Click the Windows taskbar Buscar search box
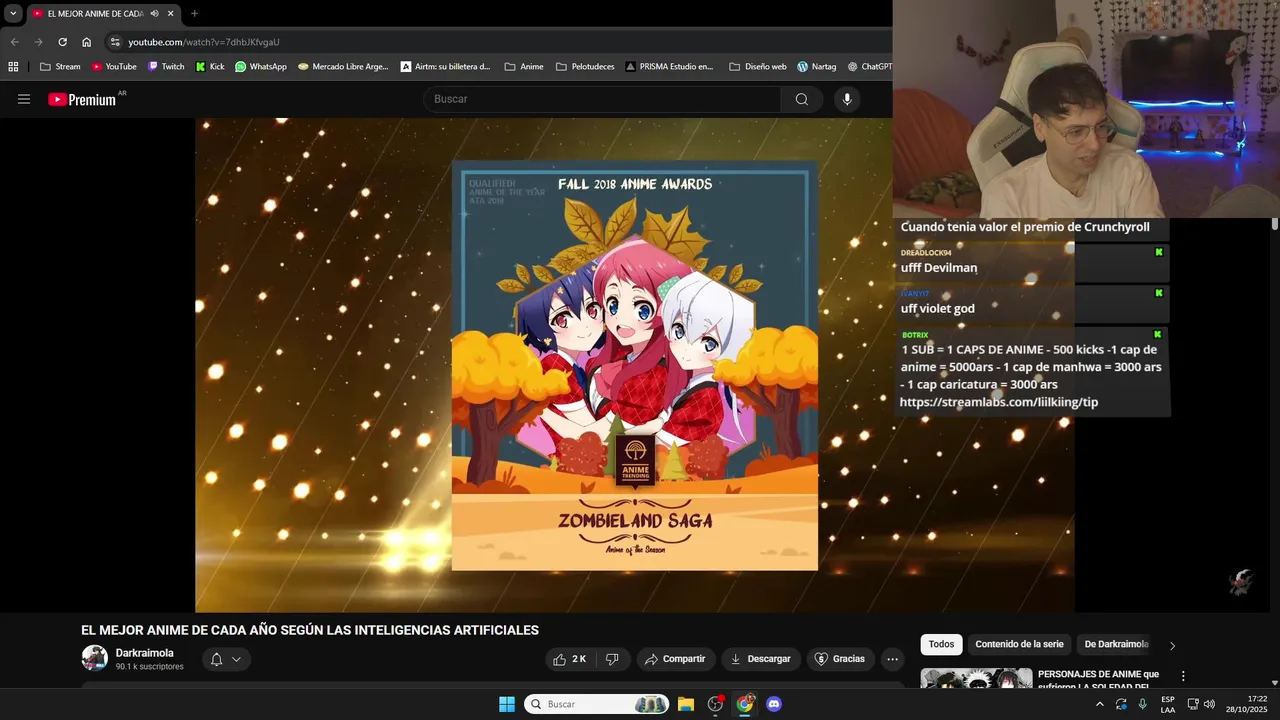The height and width of the screenshot is (720, 1280). point(597,704)
